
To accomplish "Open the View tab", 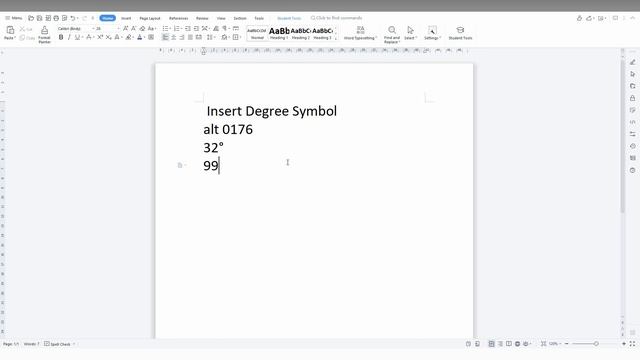I will (x=221, y=18).
